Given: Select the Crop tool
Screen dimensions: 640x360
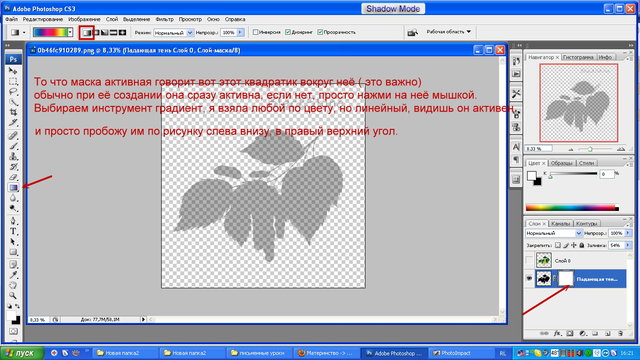Looking at the screenshot, I should [13, 112].
